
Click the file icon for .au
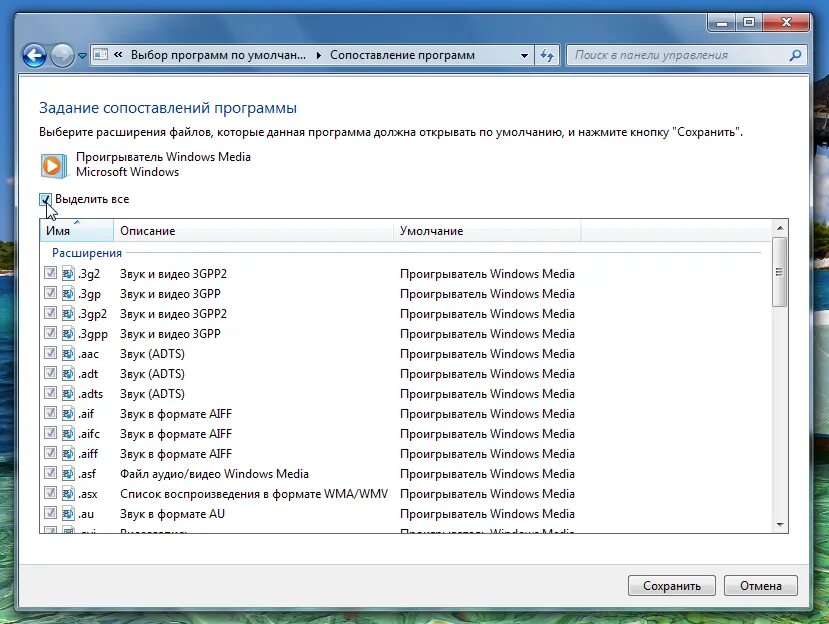click(x=68, y=513)
